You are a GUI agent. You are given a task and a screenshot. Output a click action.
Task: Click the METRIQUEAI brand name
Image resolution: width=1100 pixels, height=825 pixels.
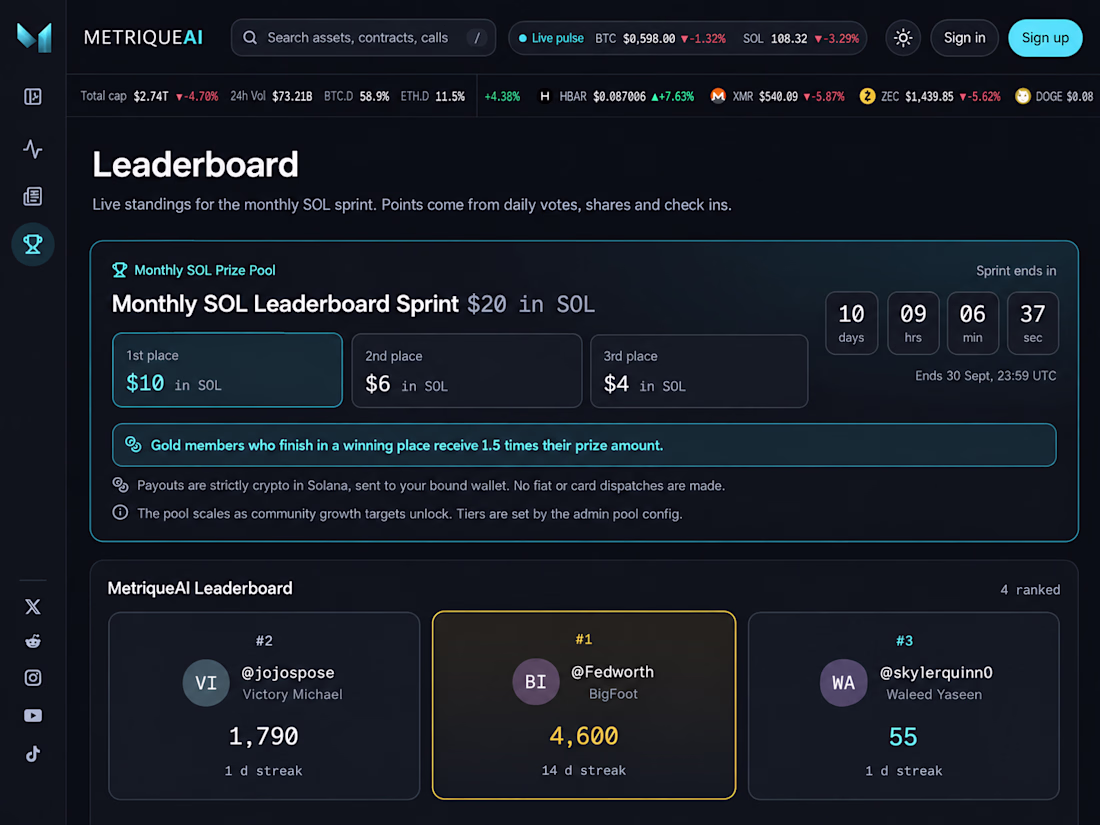coord(143,38)
